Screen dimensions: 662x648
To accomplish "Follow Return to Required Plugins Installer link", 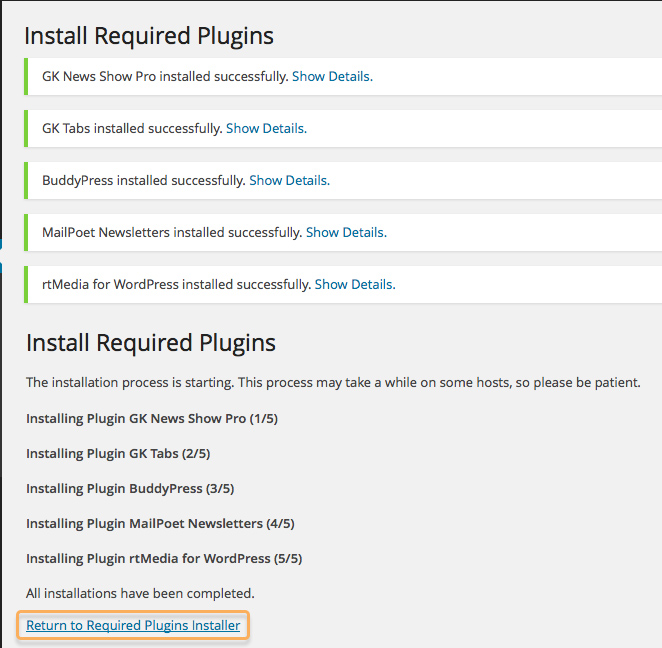I will pyautogui.click(x=133, y=625).
